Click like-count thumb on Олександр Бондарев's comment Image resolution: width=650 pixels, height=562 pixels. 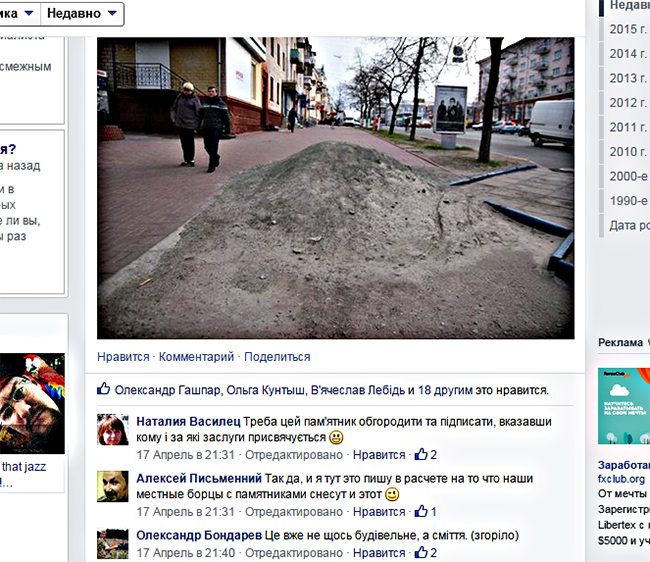point(422,553)
